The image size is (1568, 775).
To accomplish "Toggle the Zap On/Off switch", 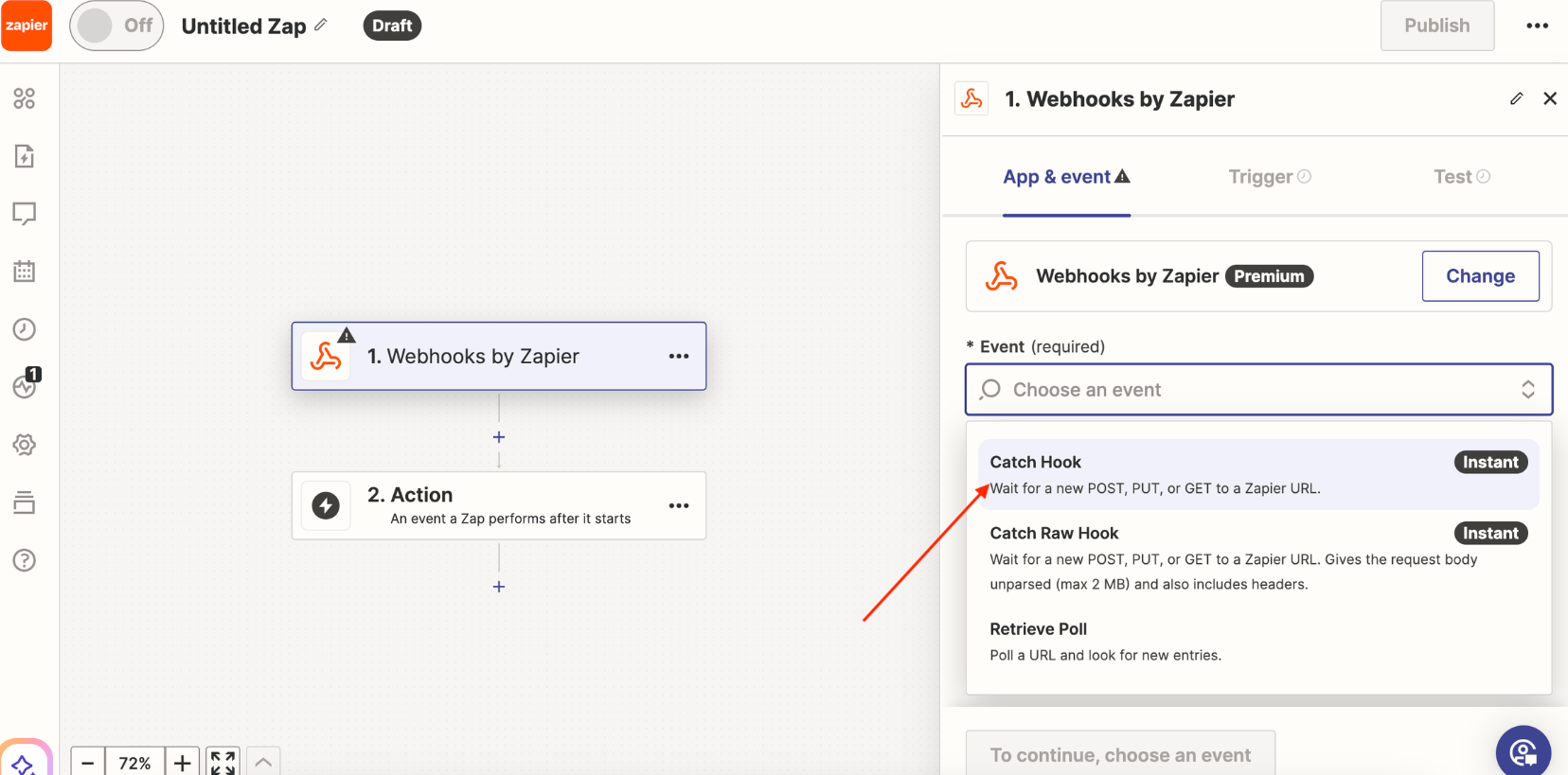I will [116, 26].
